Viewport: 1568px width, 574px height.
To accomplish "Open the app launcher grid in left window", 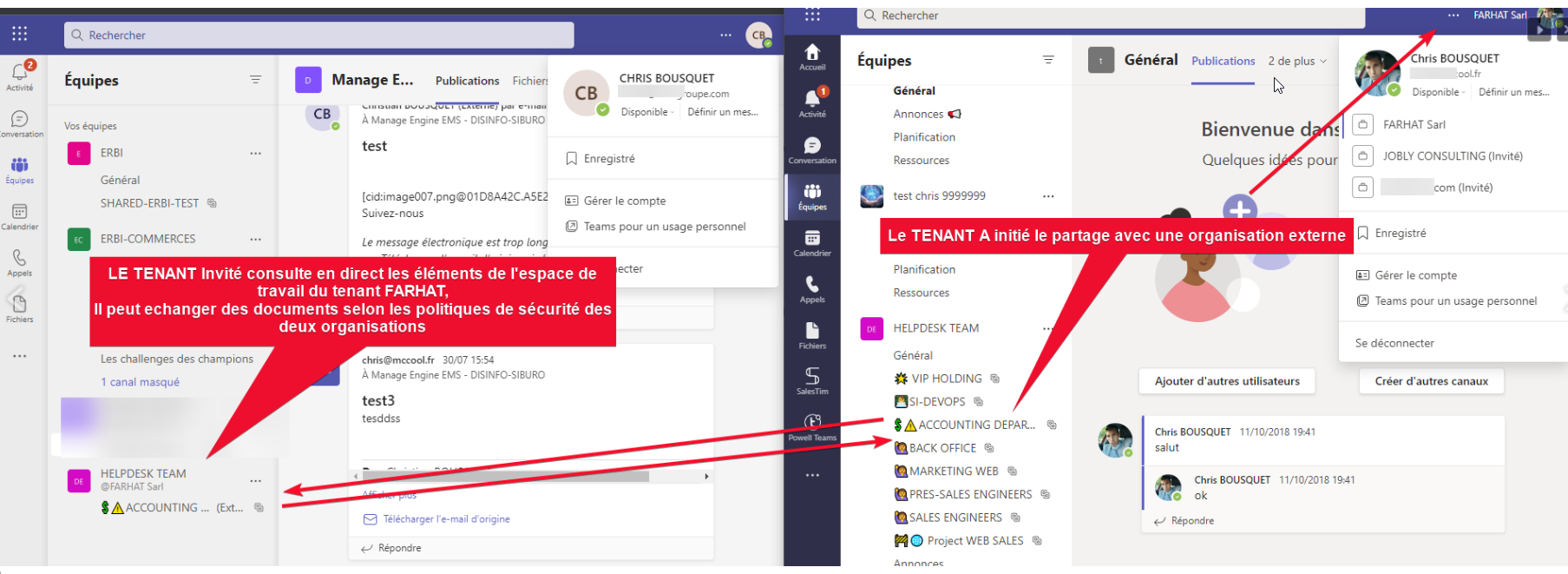I will [20, 34].
